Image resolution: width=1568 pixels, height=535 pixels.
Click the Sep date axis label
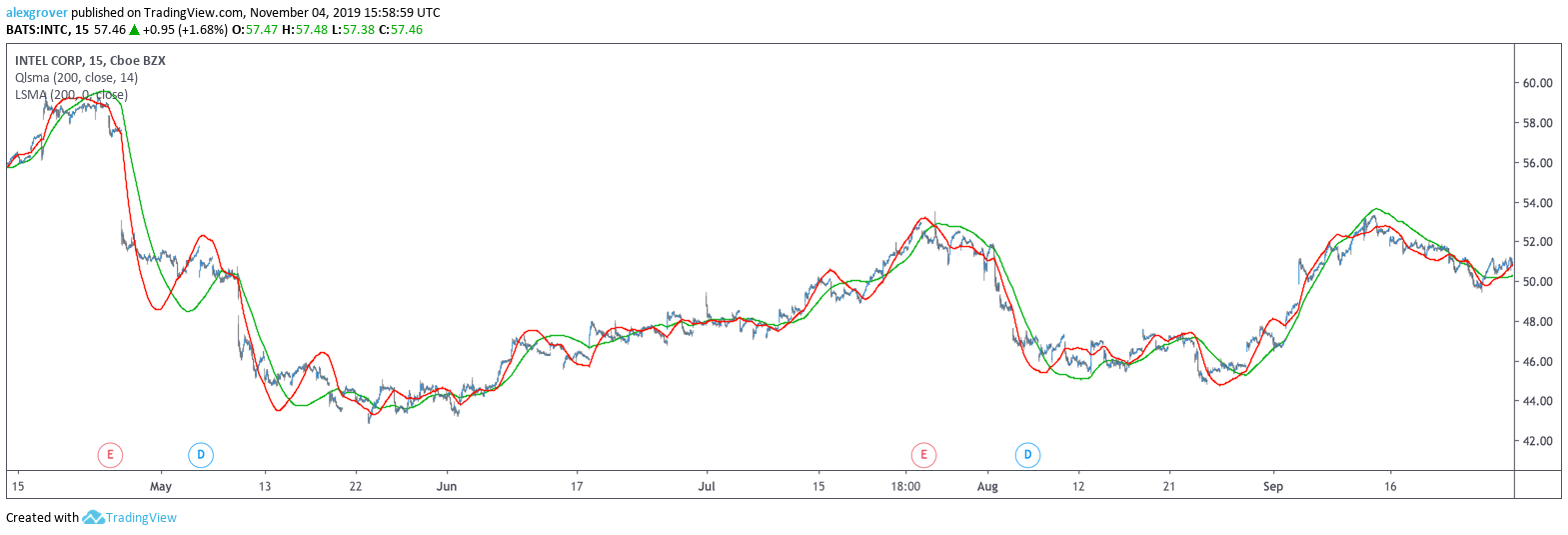(1273, 487)
